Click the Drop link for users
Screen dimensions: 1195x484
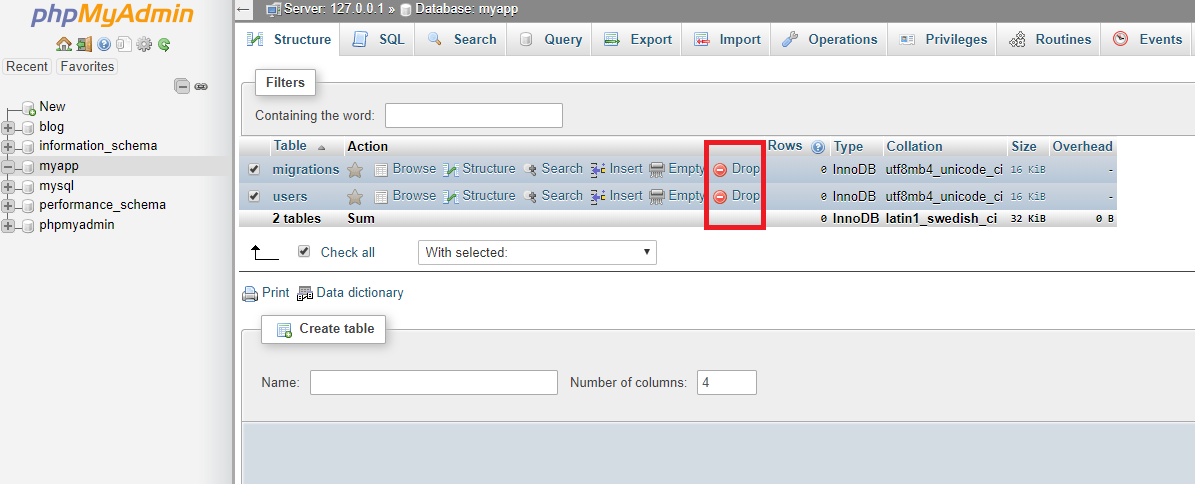coord(745,196)
